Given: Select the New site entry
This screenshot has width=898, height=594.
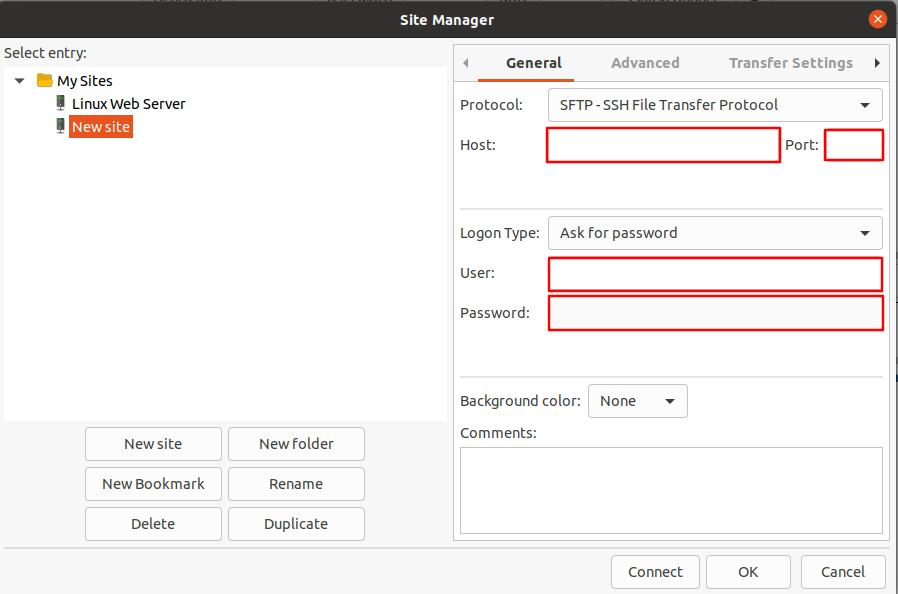Looking at the screenshot, I should pos(101,127).
